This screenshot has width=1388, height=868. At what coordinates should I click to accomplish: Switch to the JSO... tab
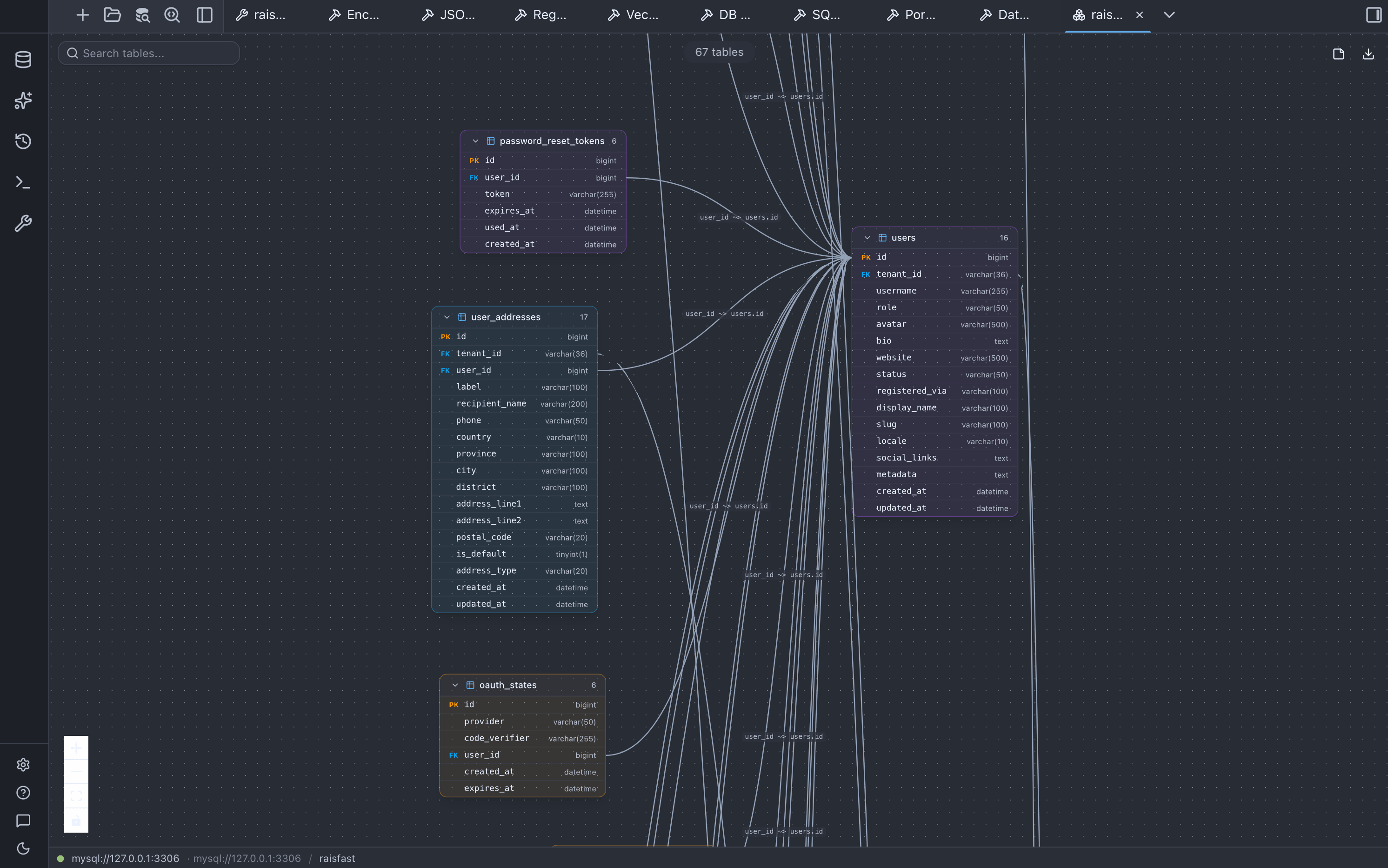coord(448,15)
